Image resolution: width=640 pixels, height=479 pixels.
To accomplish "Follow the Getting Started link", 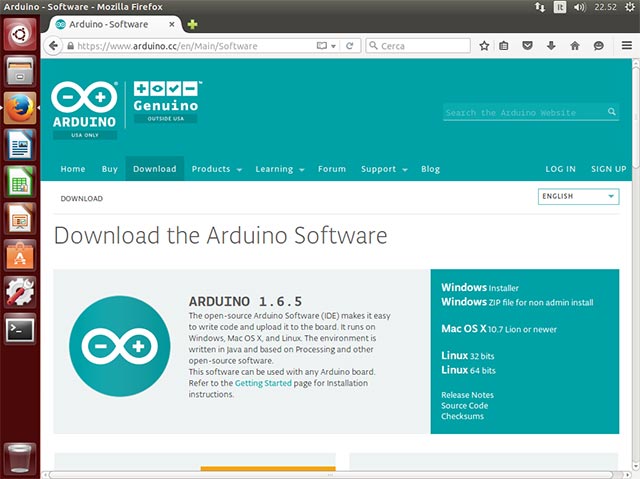I will click(x=263, y=383).
